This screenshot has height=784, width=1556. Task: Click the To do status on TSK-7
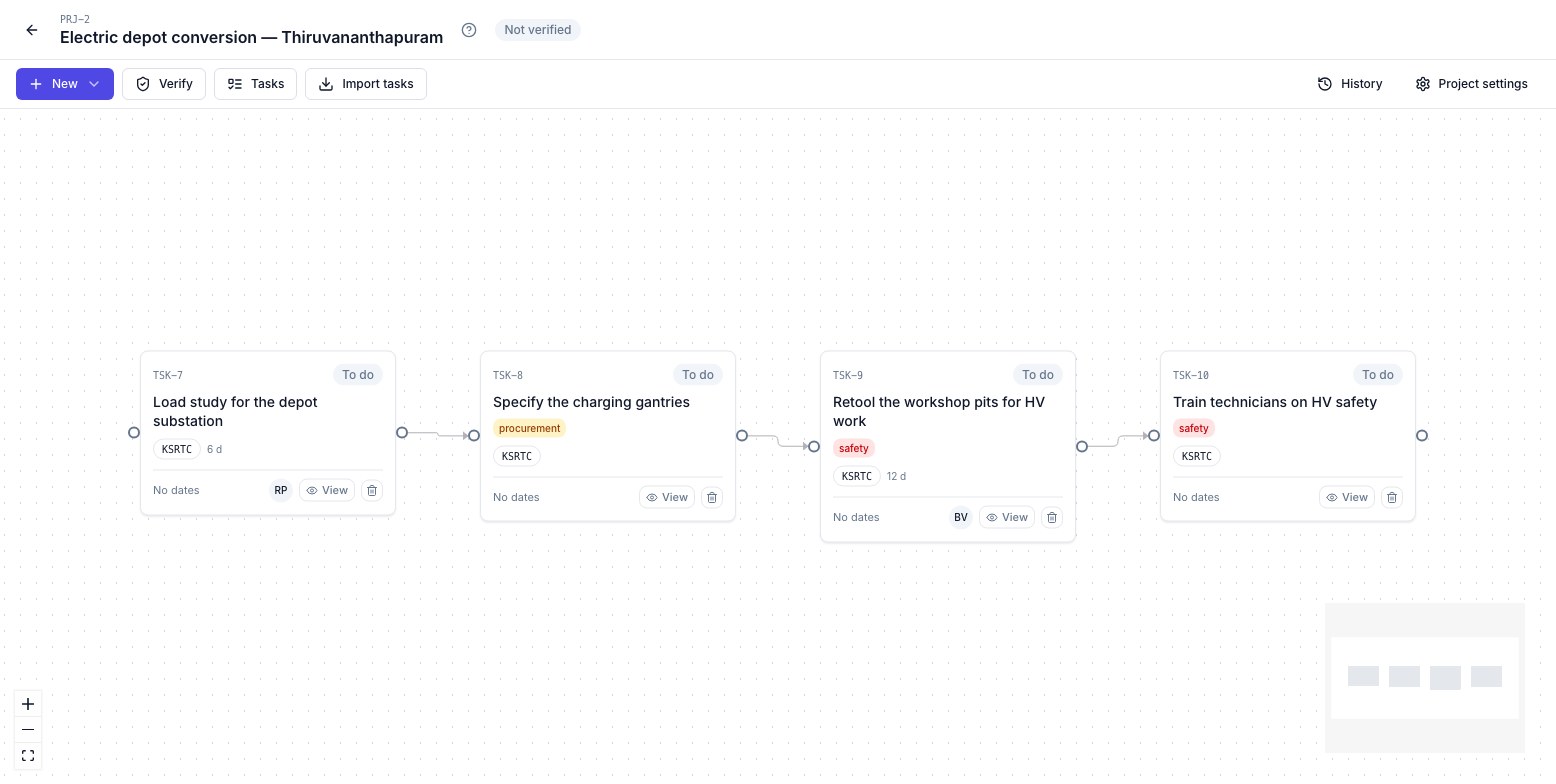pyautogui.click(x=358, y=375)
